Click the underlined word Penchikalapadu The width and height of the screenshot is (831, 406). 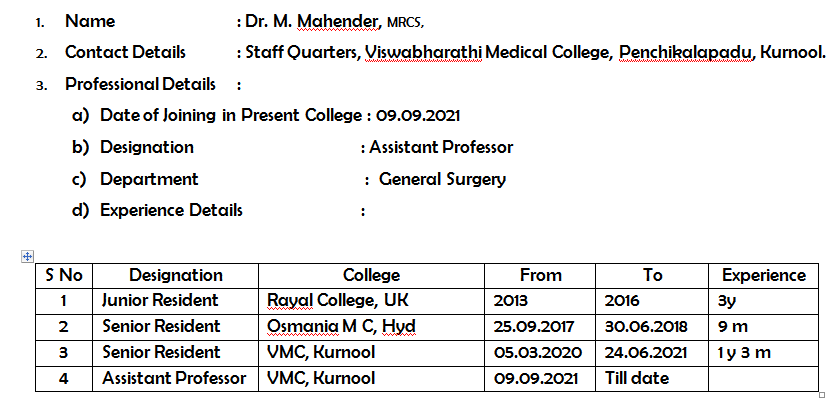(x=685, y=52)
